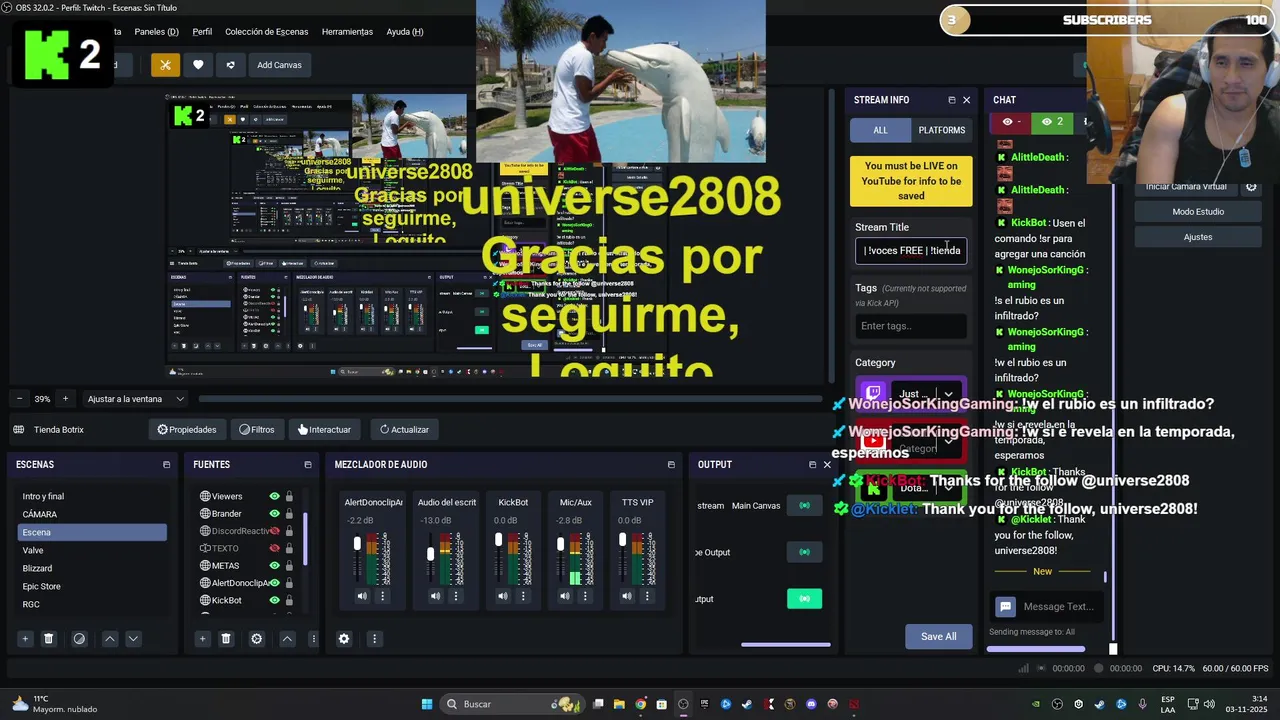1280x720 pixels.
Task: Open Mic/Aux three-dot options menu
Action: [585, 596]
